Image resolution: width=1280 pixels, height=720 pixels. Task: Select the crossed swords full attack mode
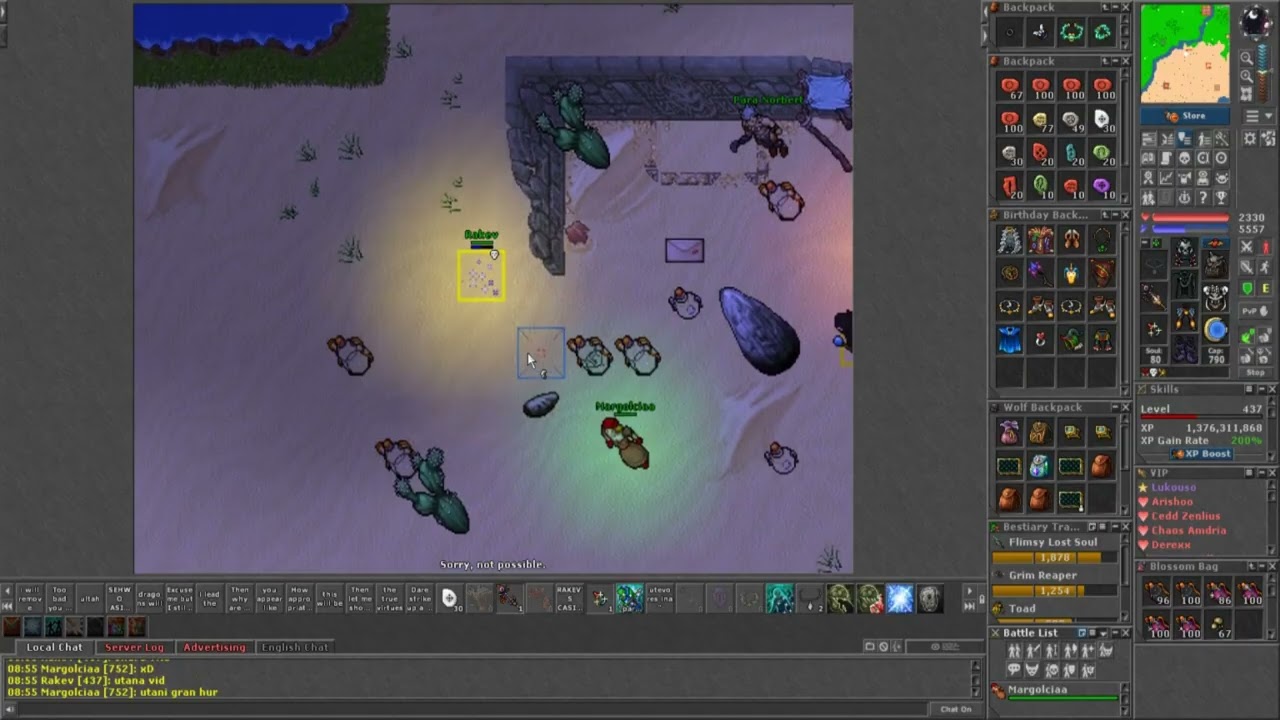[1247, 246]
